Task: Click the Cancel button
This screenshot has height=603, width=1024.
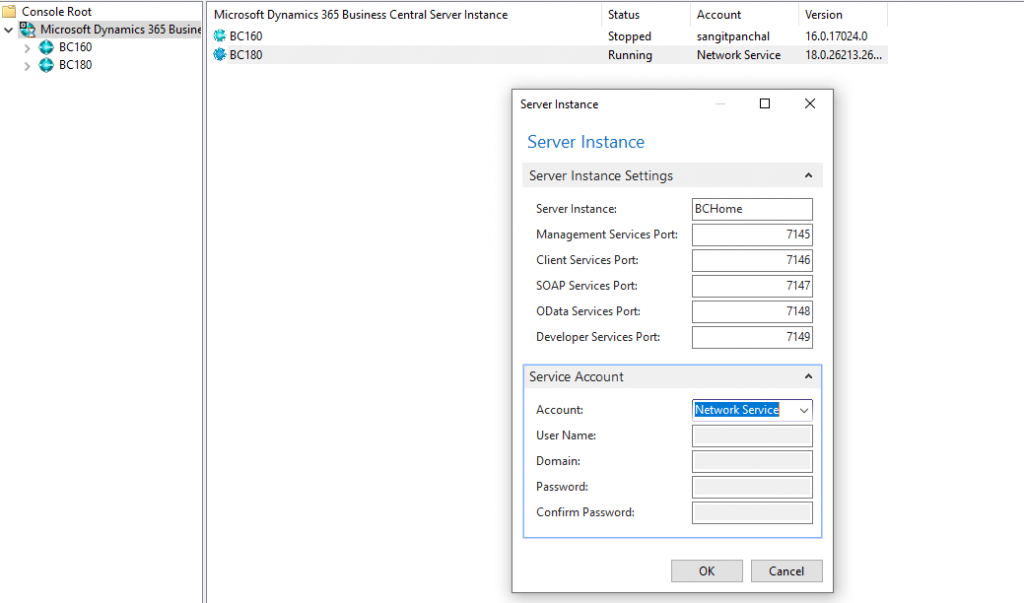Action: (787, 571)
